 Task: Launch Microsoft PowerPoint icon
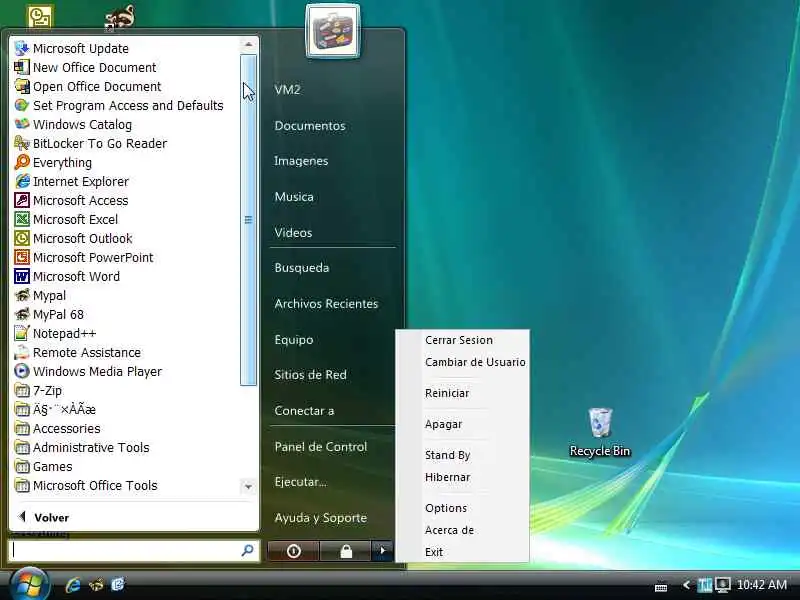click(22, 257)
